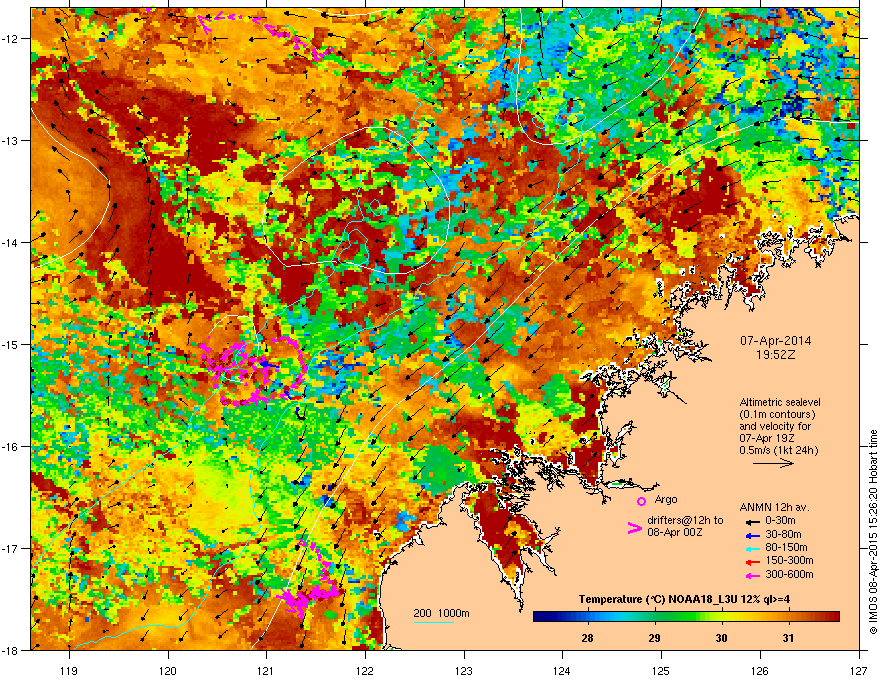Click the '(0.1m contours)' text

[777, 415]
